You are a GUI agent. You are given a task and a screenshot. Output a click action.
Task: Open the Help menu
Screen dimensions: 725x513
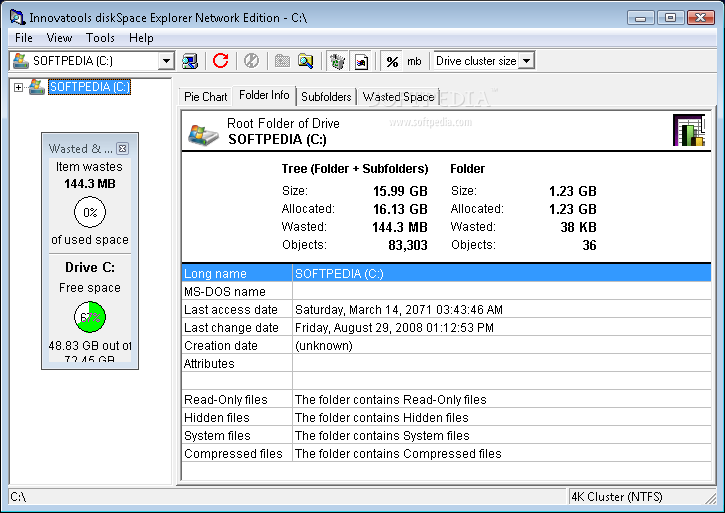point(141,38)
